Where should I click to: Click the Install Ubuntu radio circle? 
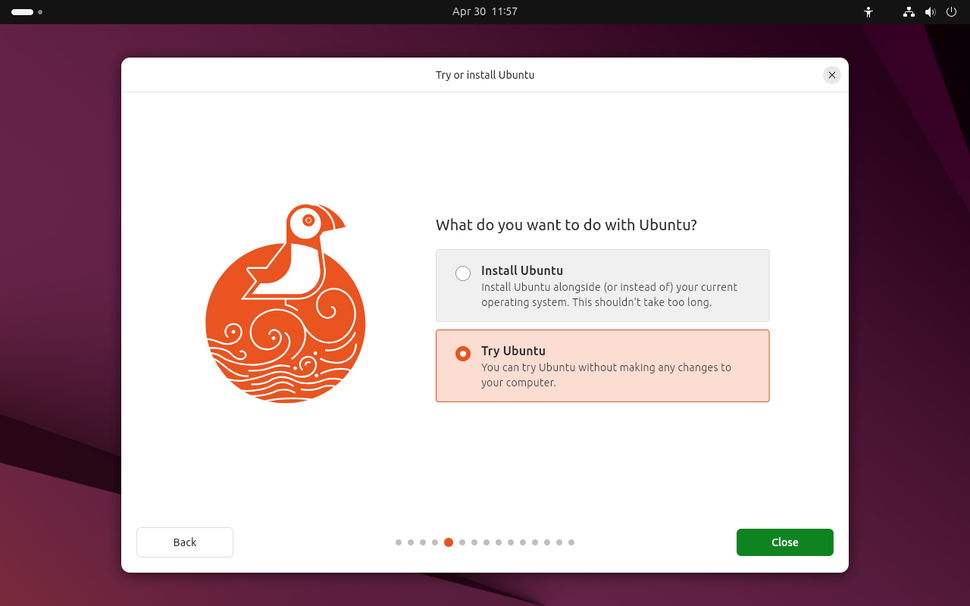(x=462, y=272)
